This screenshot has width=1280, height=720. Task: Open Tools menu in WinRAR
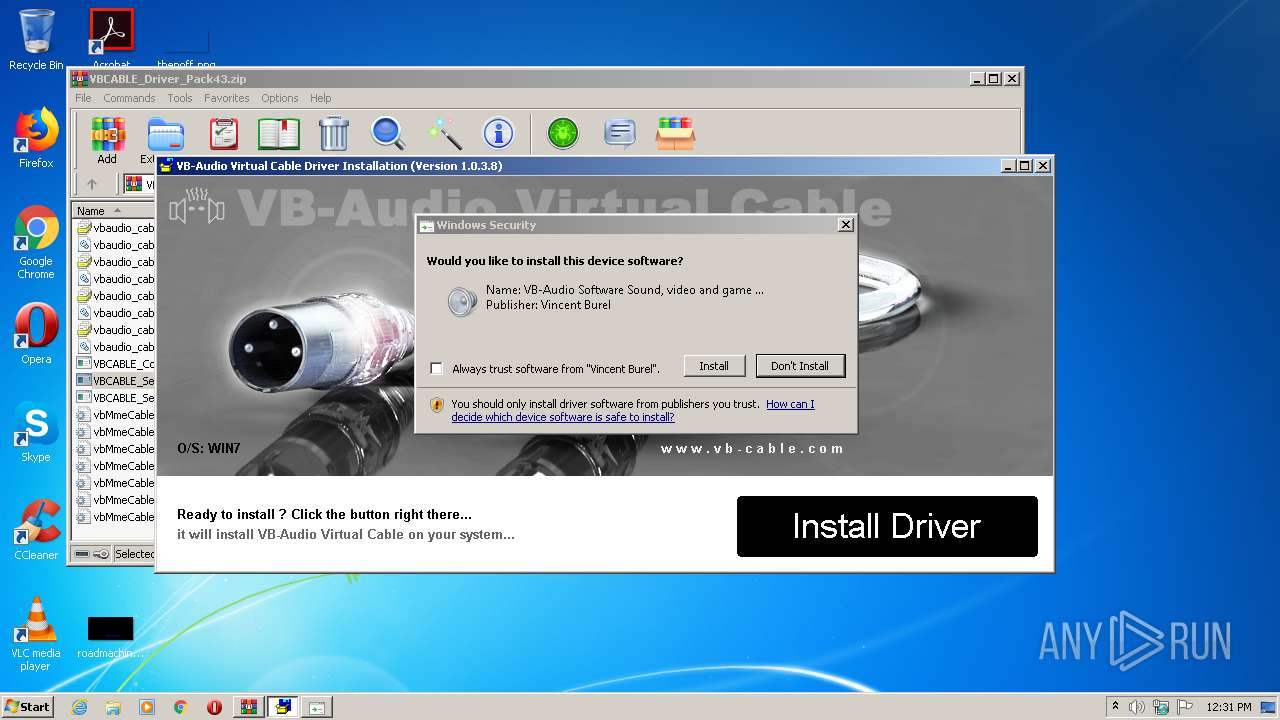pos(180,98)
